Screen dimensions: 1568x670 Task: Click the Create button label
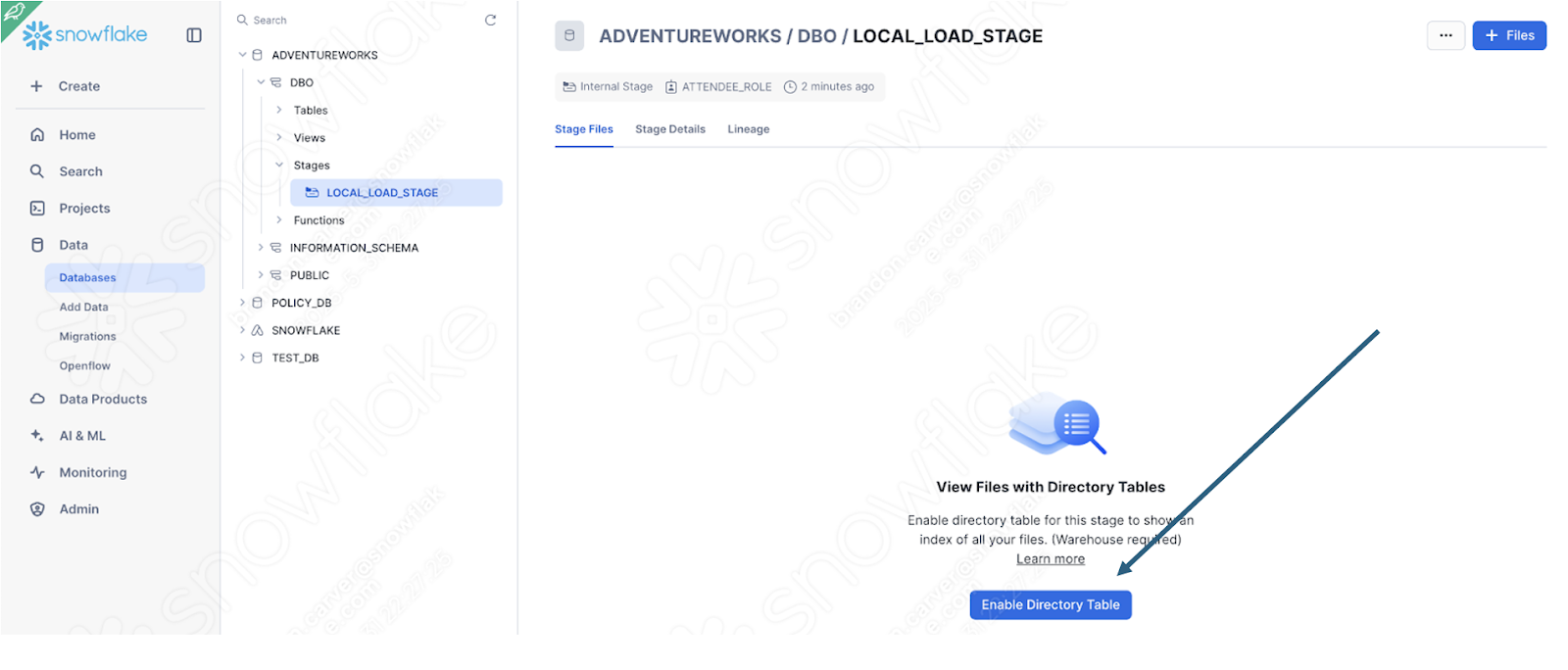79,86
